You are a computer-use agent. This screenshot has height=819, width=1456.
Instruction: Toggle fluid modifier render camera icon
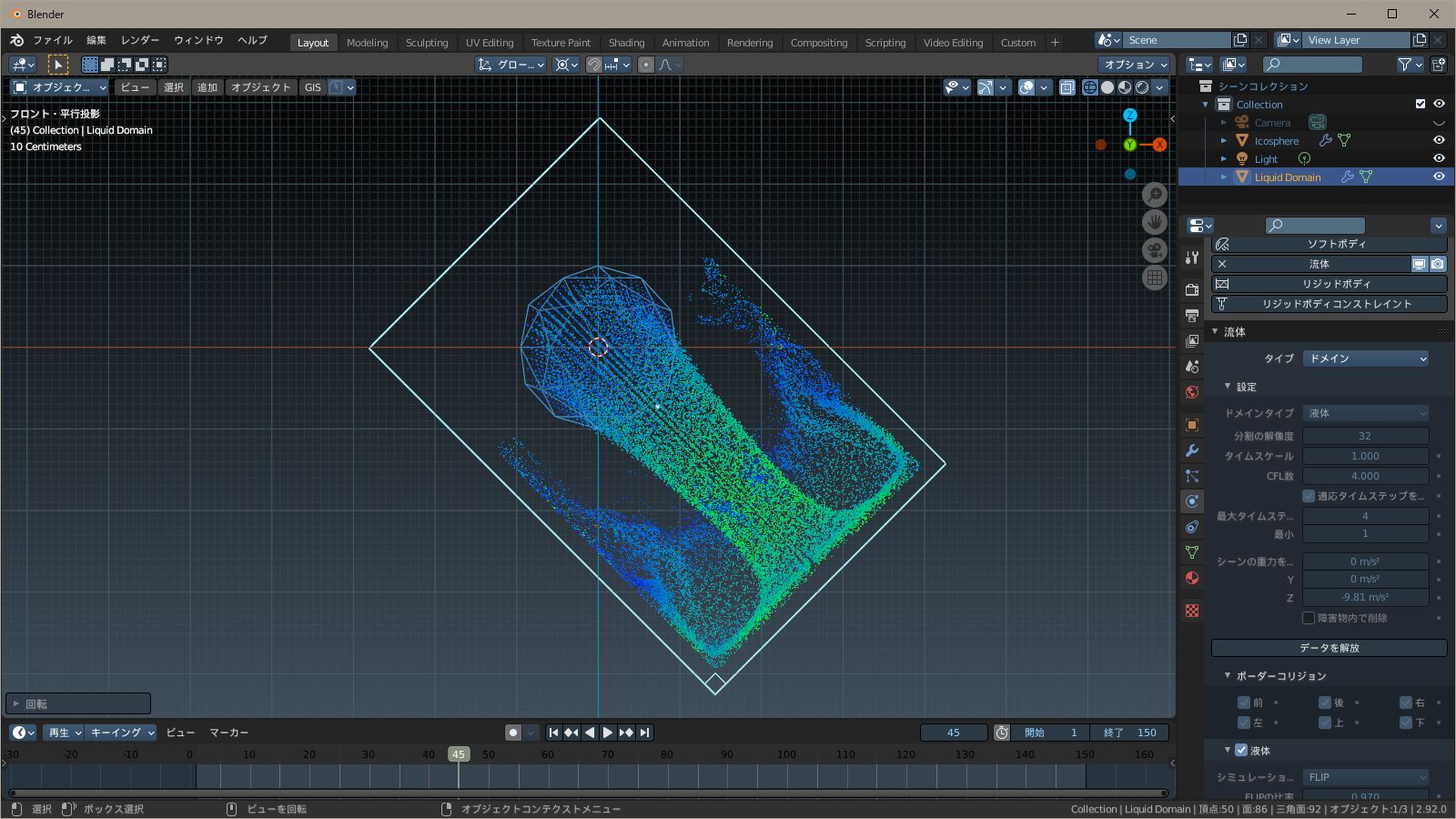click(x=1438, y=264)
